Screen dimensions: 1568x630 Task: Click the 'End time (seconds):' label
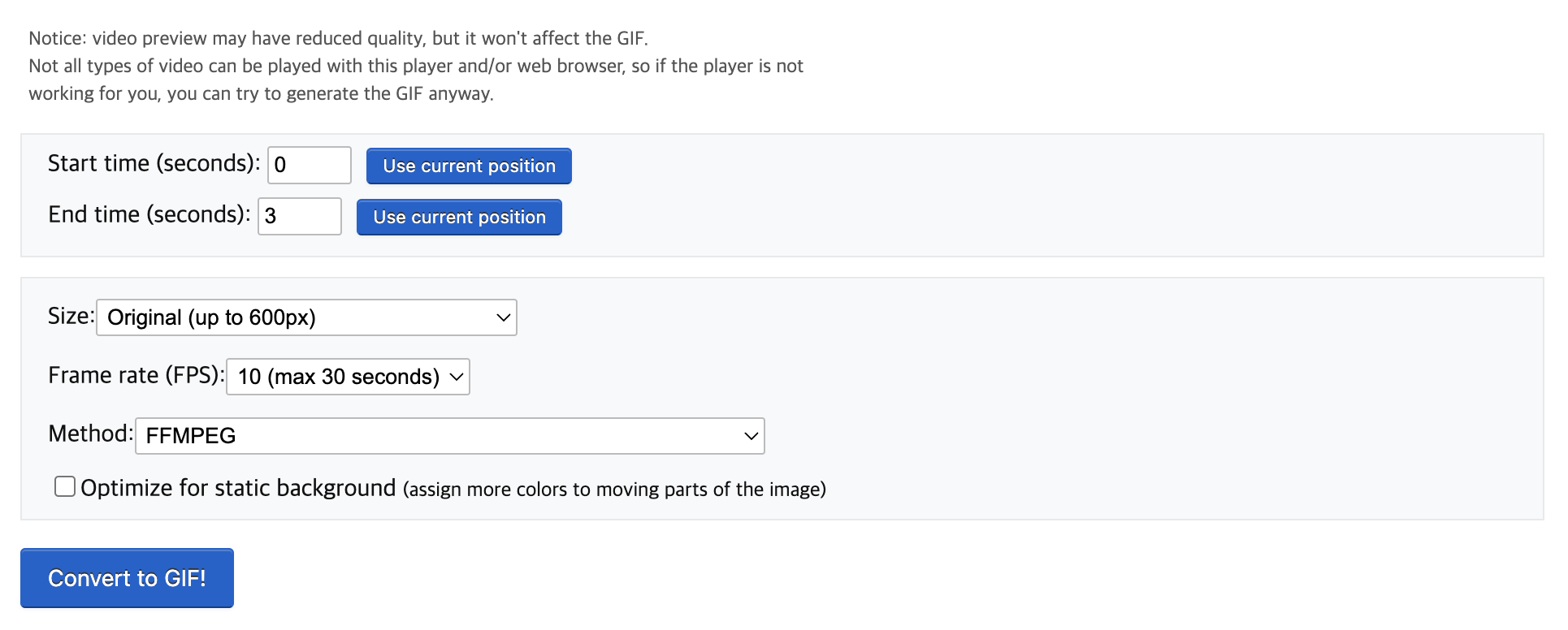coord(149,214)
